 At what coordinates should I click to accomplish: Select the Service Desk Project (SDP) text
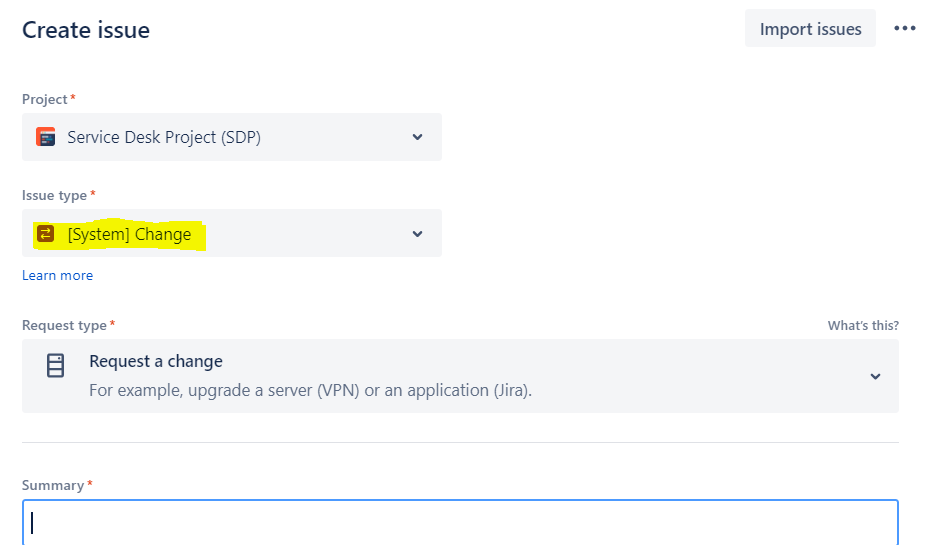164,137
